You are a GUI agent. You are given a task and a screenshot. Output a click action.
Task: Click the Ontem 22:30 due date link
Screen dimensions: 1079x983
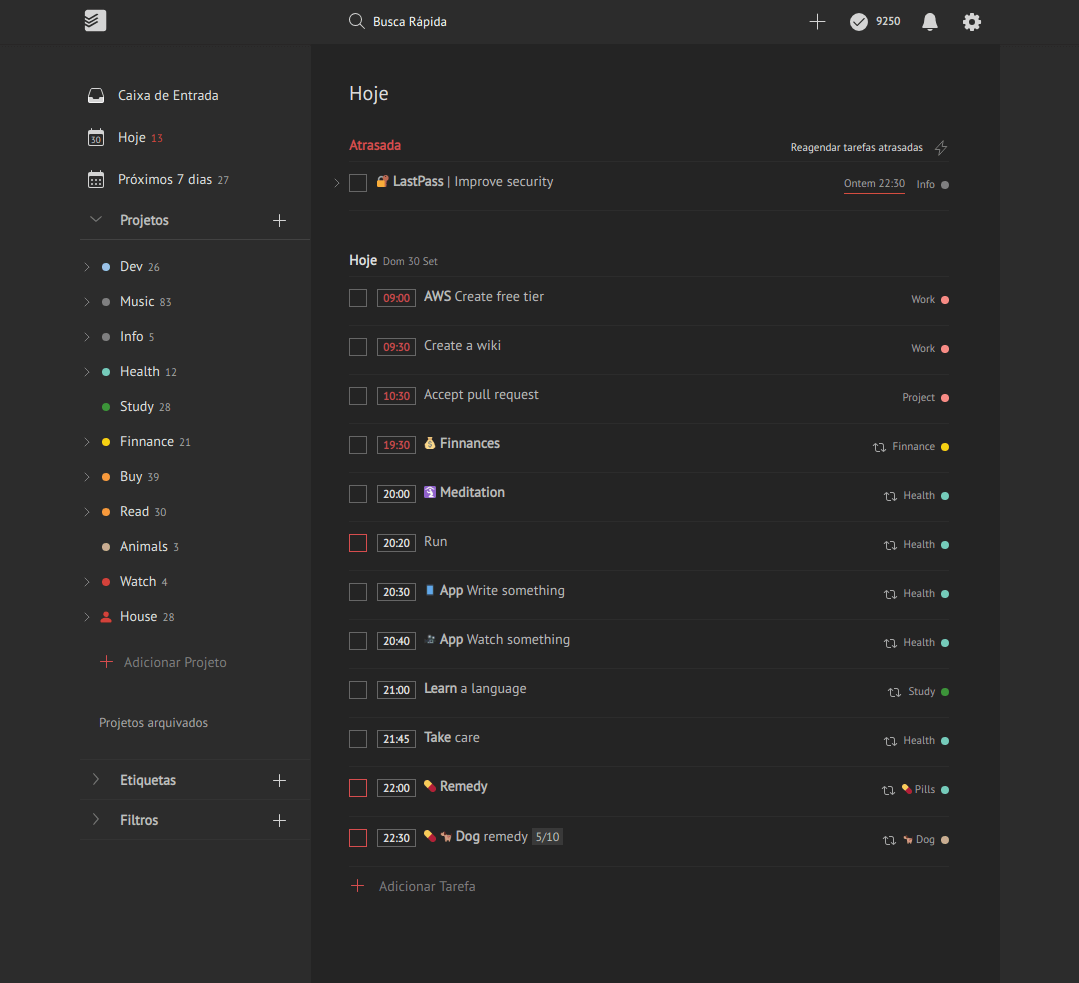click(873, 184)
